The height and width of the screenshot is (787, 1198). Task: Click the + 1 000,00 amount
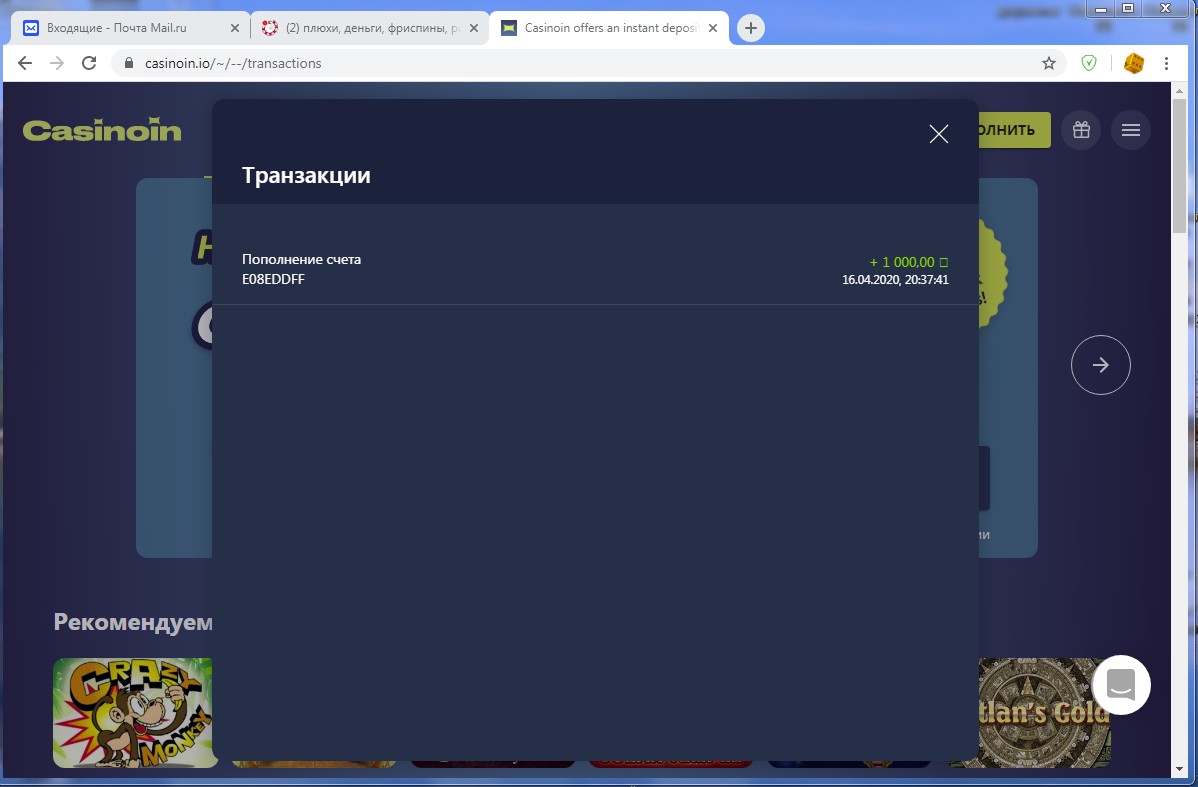(x=908, y=262)
